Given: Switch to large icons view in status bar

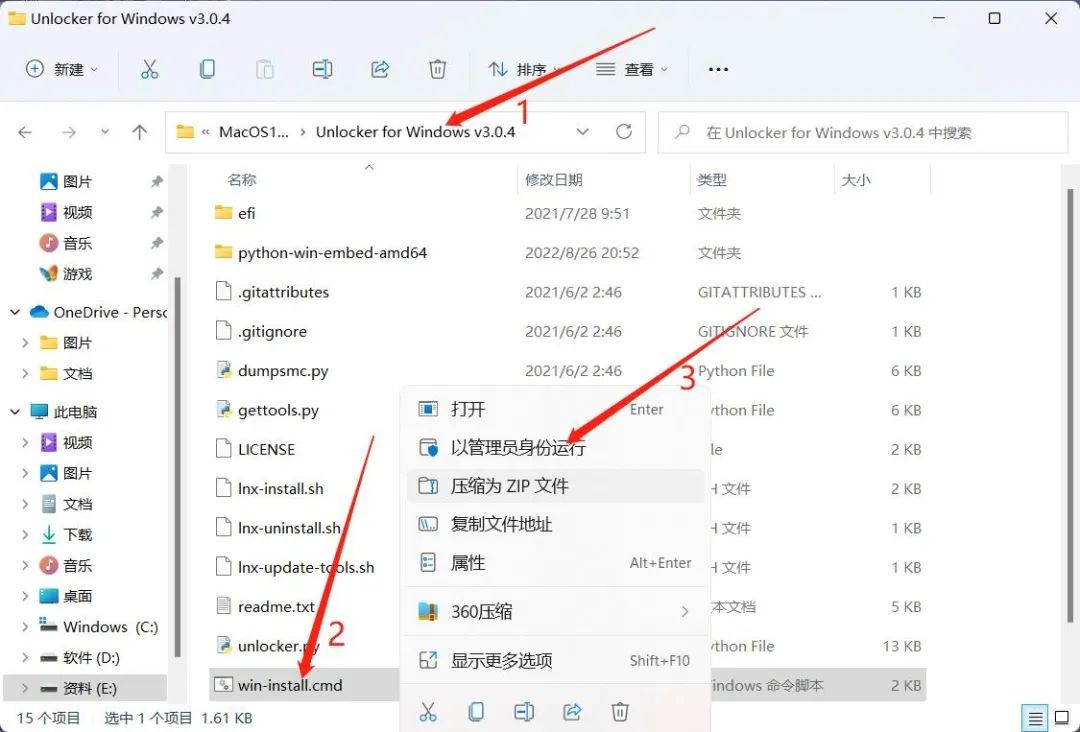Looking at the screenshot, I should point(1063,719).
